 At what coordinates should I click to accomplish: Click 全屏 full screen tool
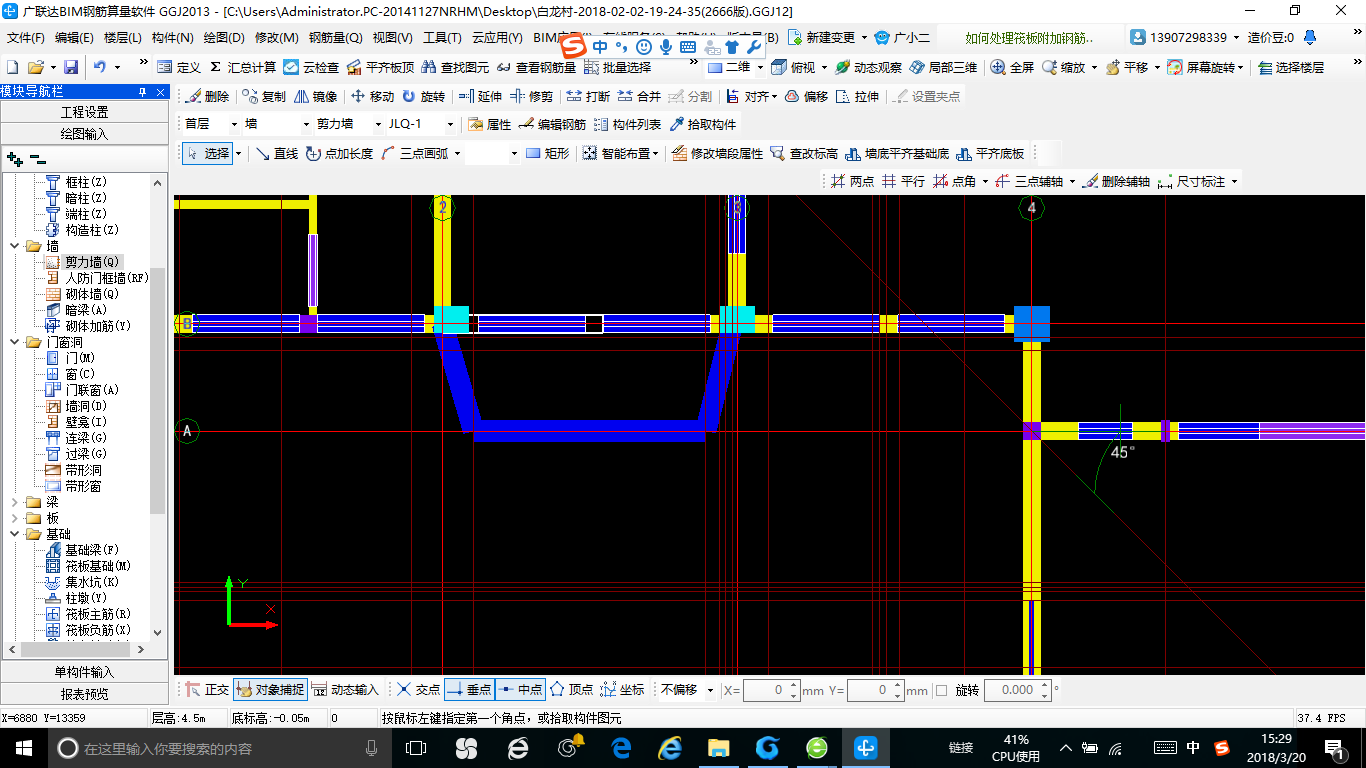(x=1012, y=67)
